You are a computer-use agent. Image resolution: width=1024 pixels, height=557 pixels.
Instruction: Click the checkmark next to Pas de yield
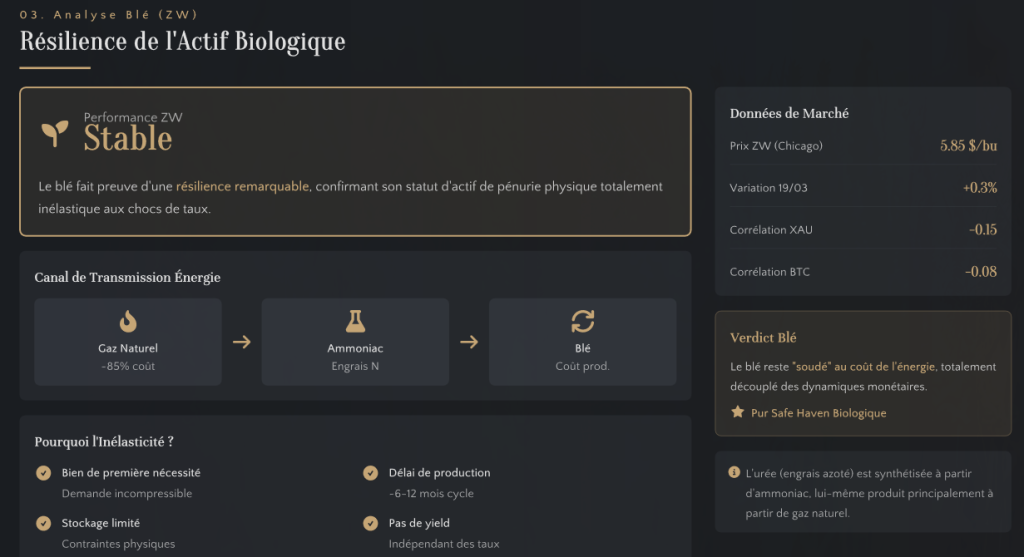tap(370, 523)
